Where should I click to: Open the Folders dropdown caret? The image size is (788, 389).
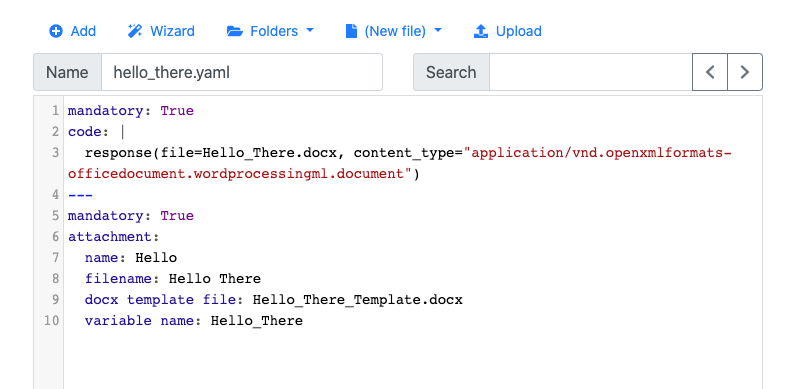tap(310, 31)
